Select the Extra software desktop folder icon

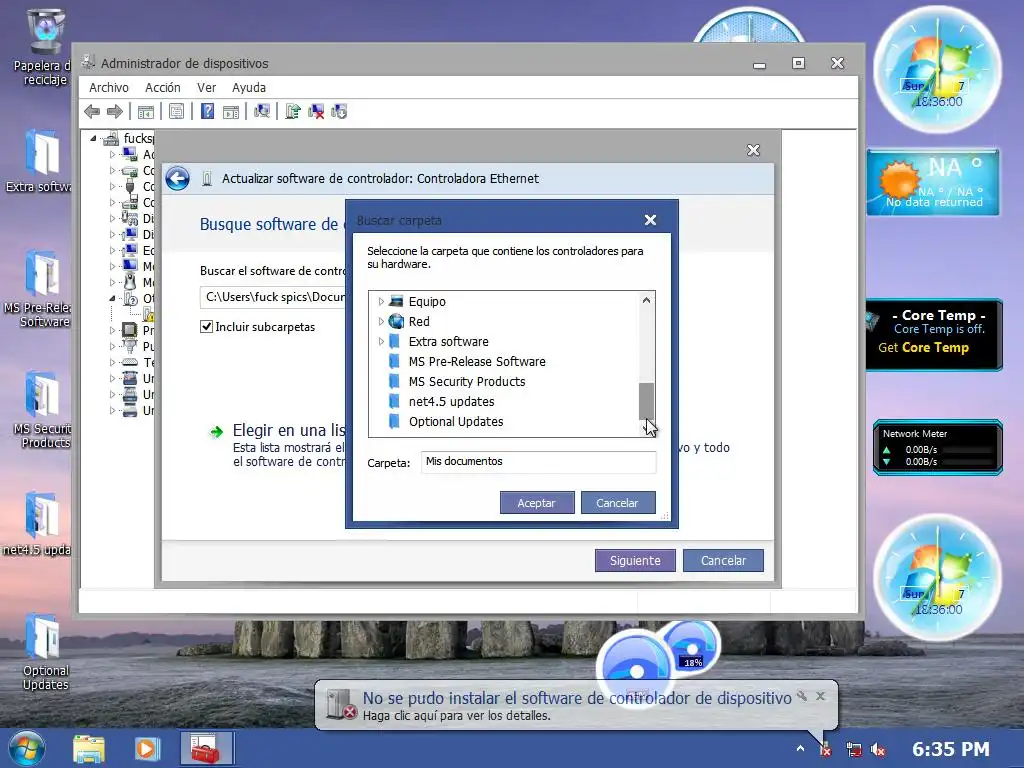pyautogui.click(x=40, y=161)
